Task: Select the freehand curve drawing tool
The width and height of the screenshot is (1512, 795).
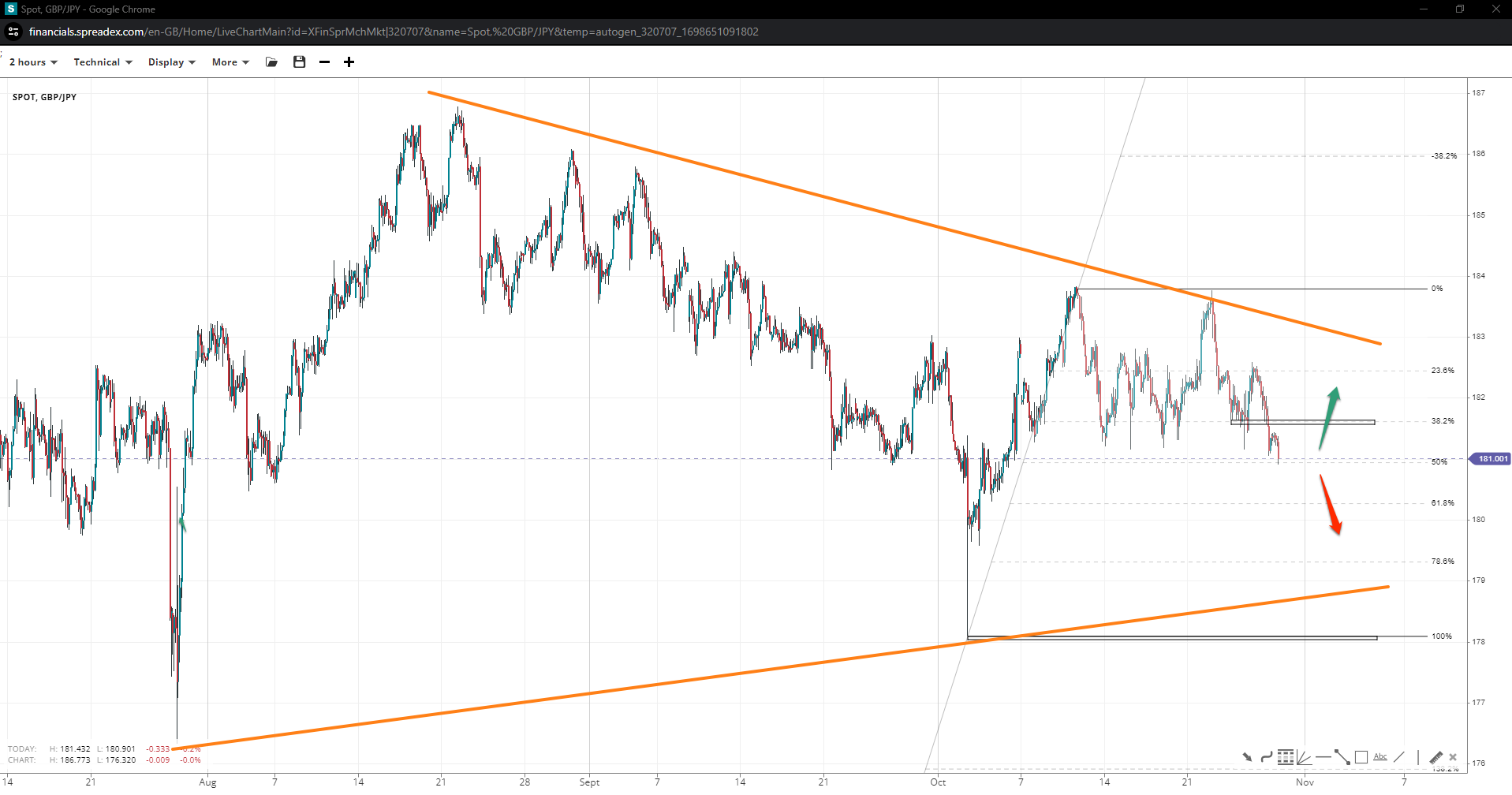Action: point(1266,757)
